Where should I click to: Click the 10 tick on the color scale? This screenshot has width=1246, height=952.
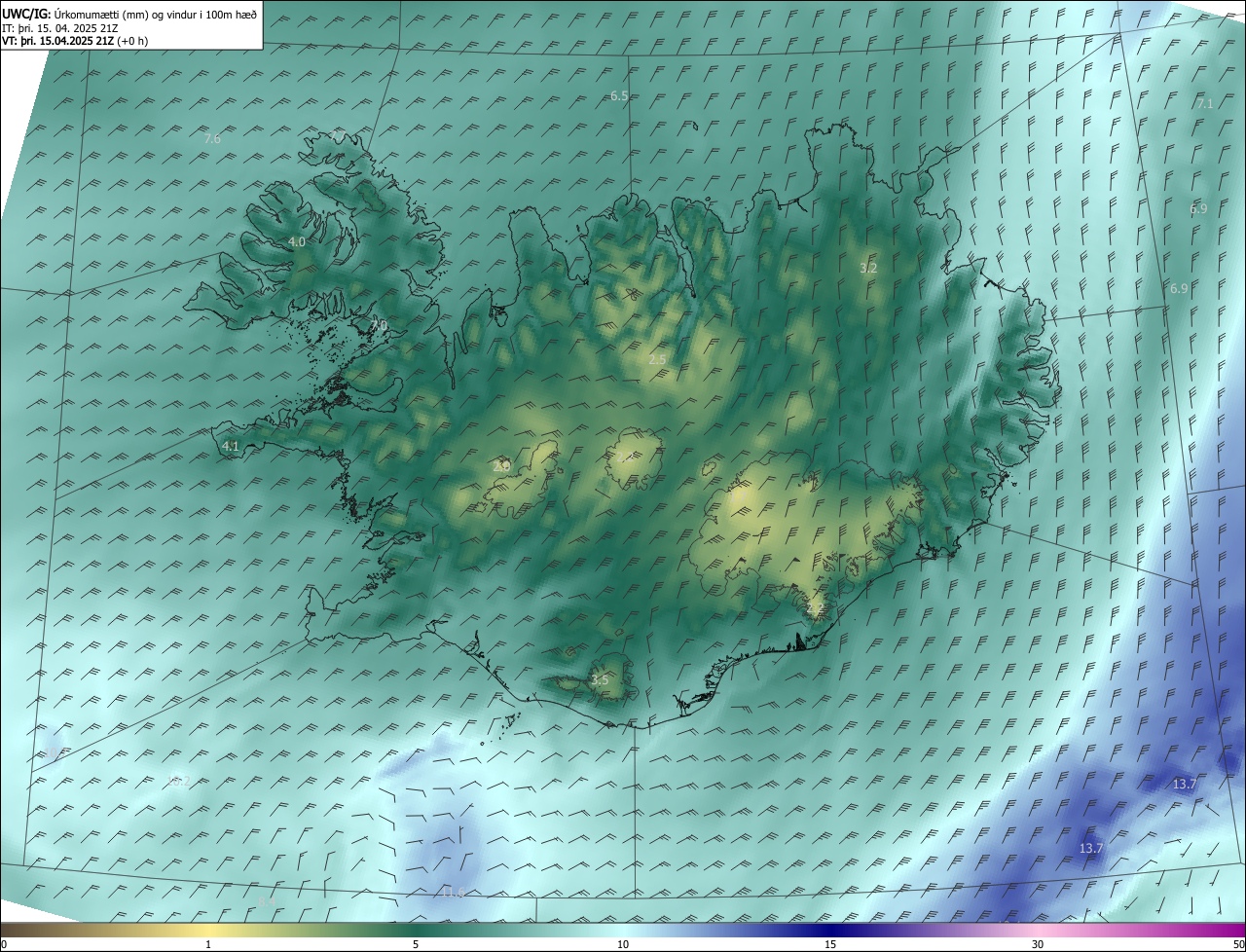pos(623,944)
